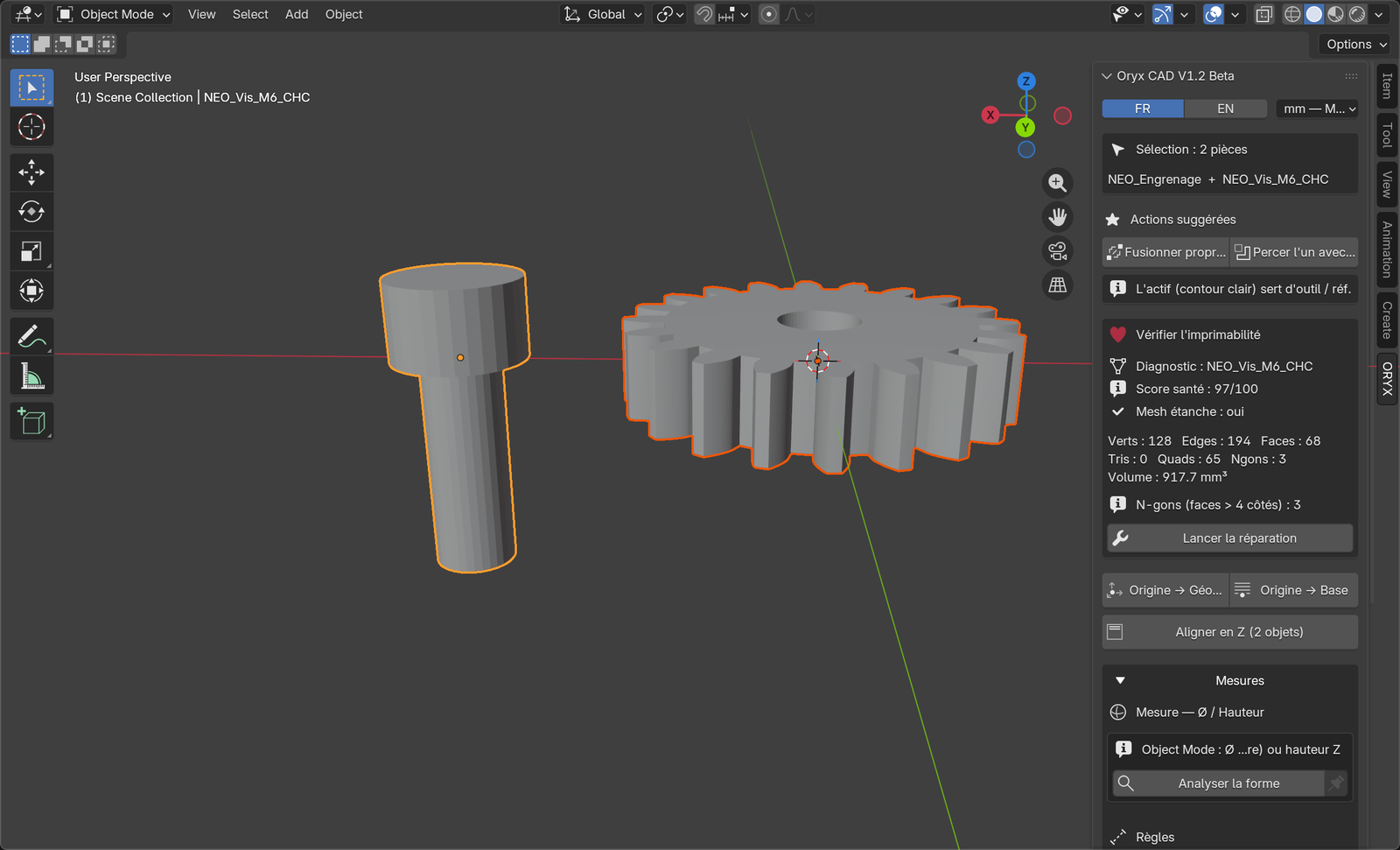Switch to the Item sidebar tab
This screenshot has height=850, width=1400.
[x=1387, y=86]
